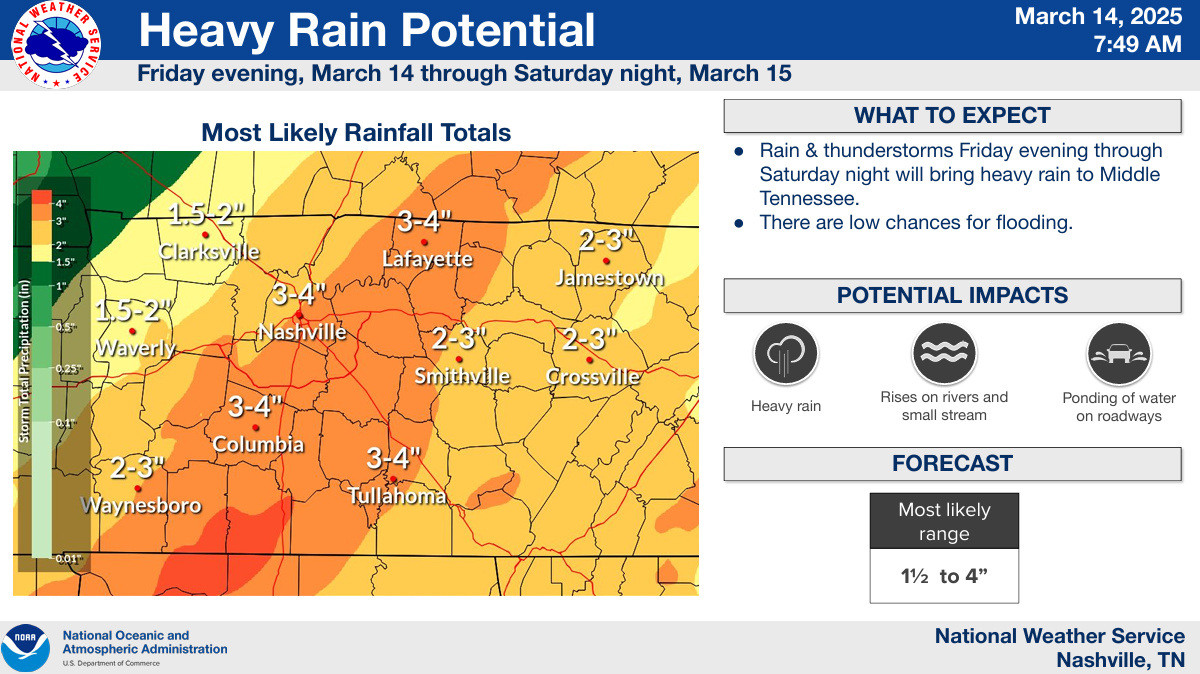Select the FORECAST header bar
The height and width of the screenshot is (674, 1200).
(x=952, y=464)
